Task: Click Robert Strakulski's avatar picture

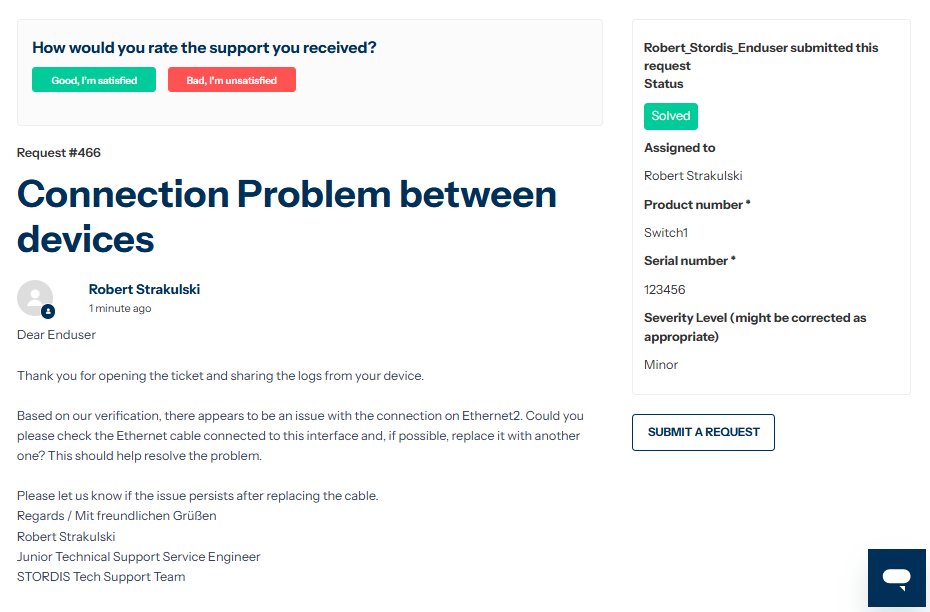Action: click(35, 298)
